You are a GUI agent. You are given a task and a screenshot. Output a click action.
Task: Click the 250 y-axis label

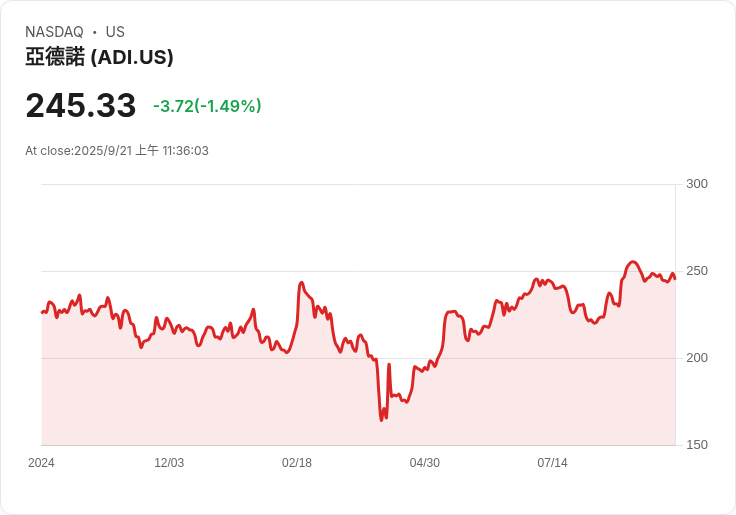697,271
